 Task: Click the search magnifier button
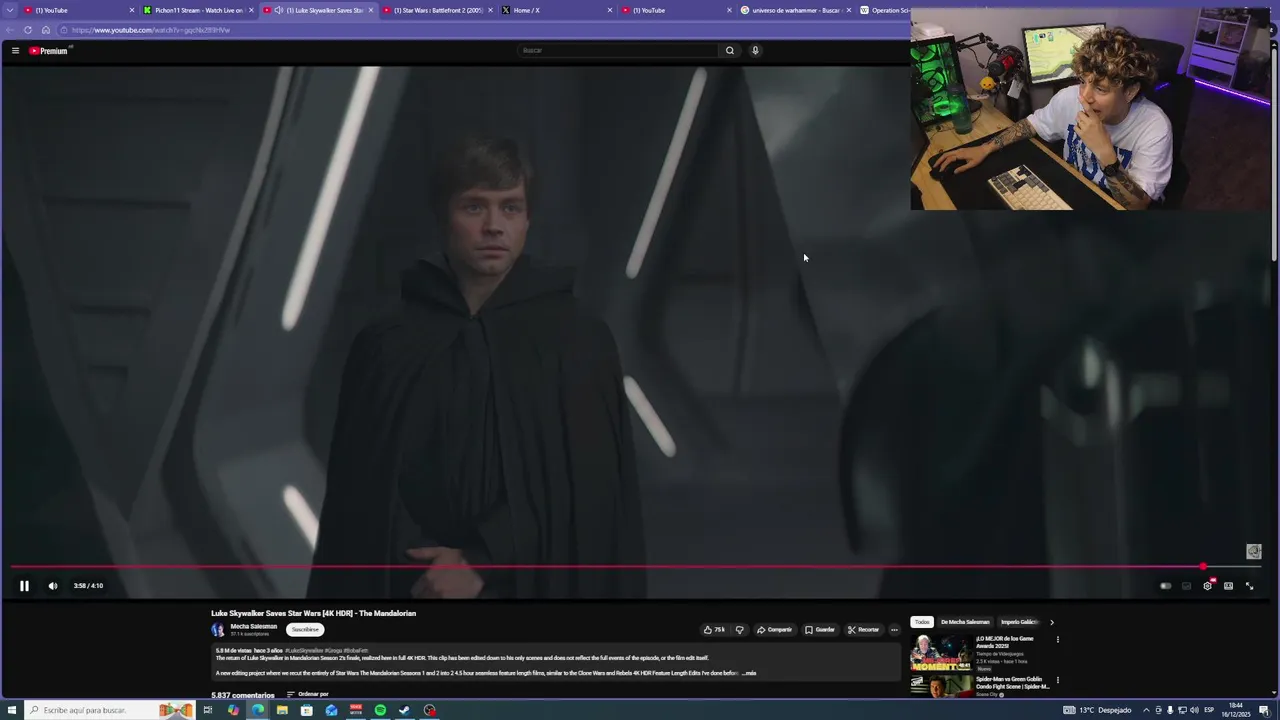point(730,50)
